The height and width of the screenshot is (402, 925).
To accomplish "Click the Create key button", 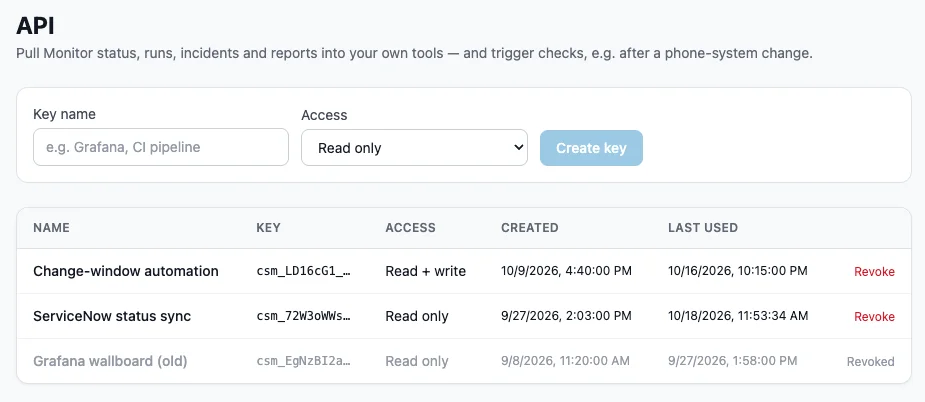I will tap(591, 148).
